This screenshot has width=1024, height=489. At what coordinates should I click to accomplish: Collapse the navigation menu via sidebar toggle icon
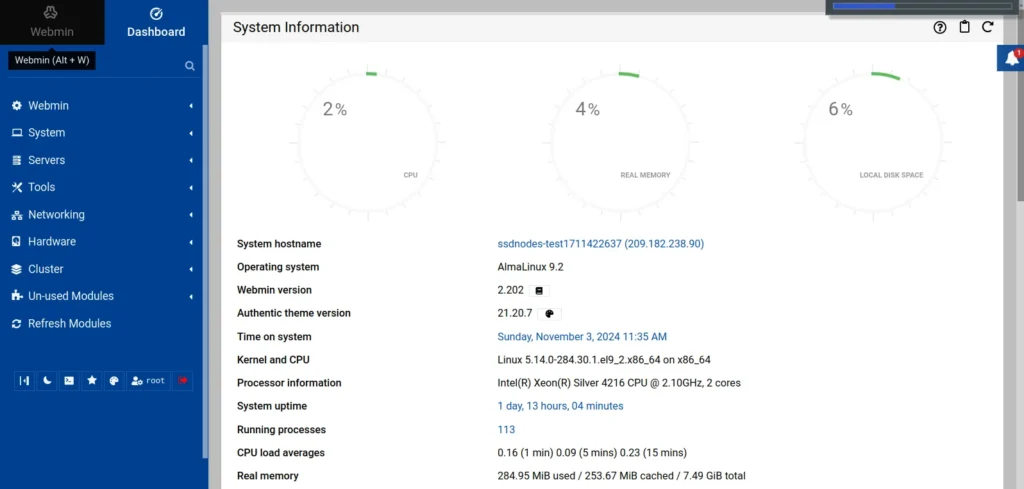point(24,381)
